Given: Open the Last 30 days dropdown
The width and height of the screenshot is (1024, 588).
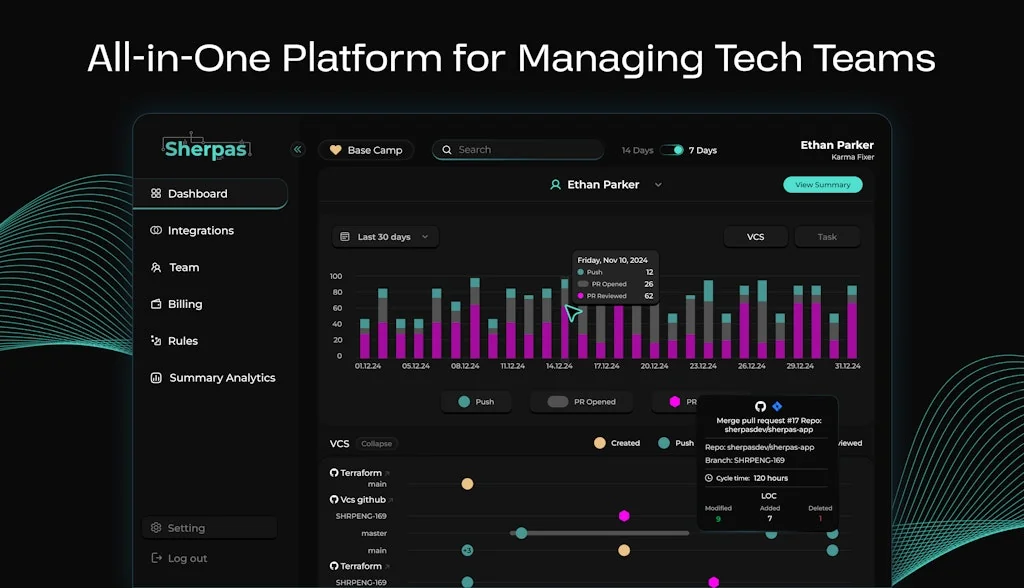Looking at the screenshot, I should tap(385, 237).
